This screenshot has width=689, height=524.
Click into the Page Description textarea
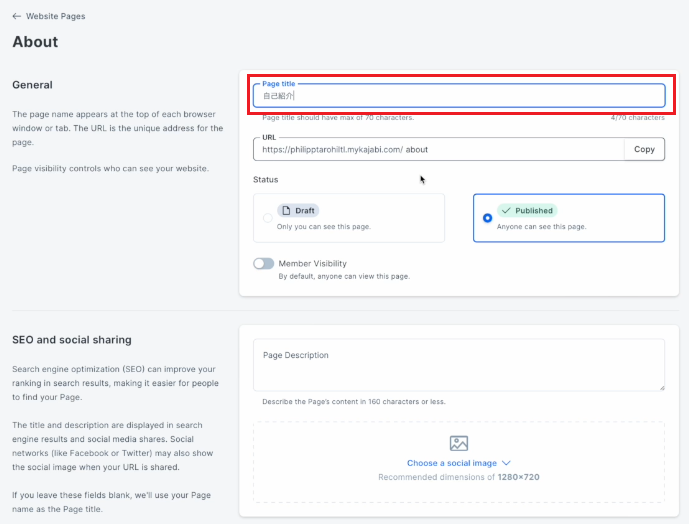click(x=459, y=365)
